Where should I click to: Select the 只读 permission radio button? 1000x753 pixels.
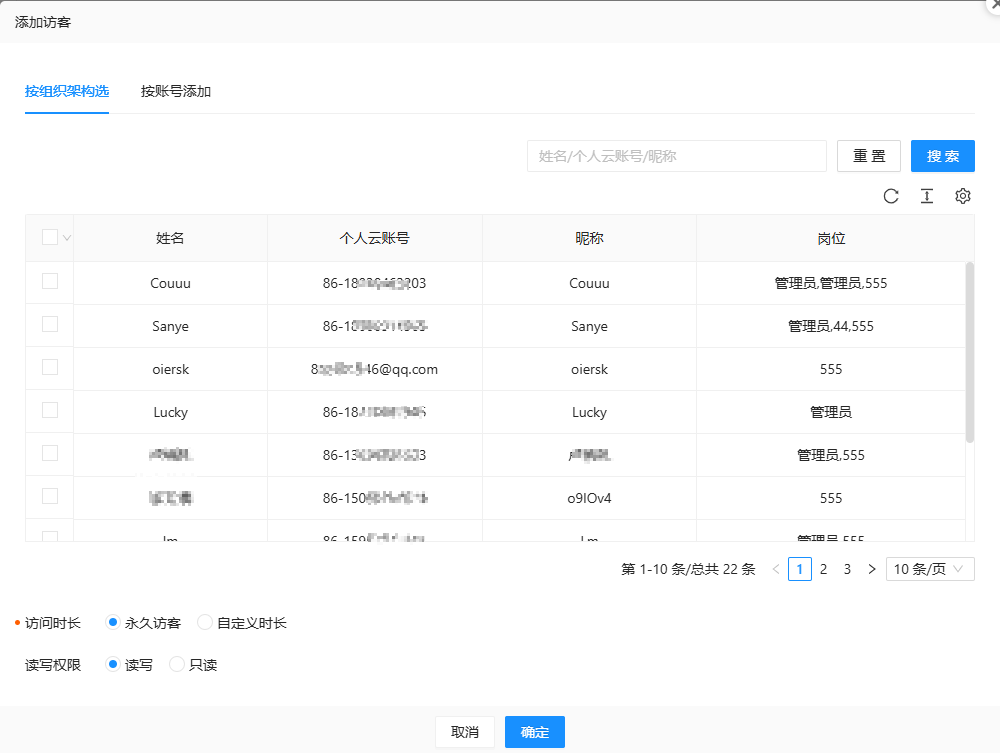pyautogui.click(x=177, y=665)
